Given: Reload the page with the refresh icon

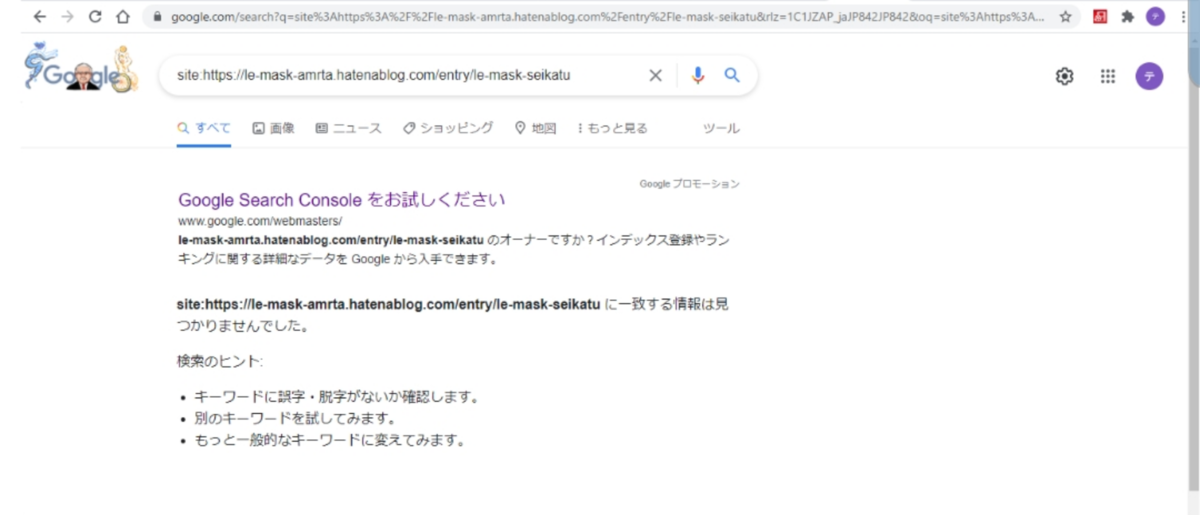Looking at the screenshot, I should click(x=95, y=17).
